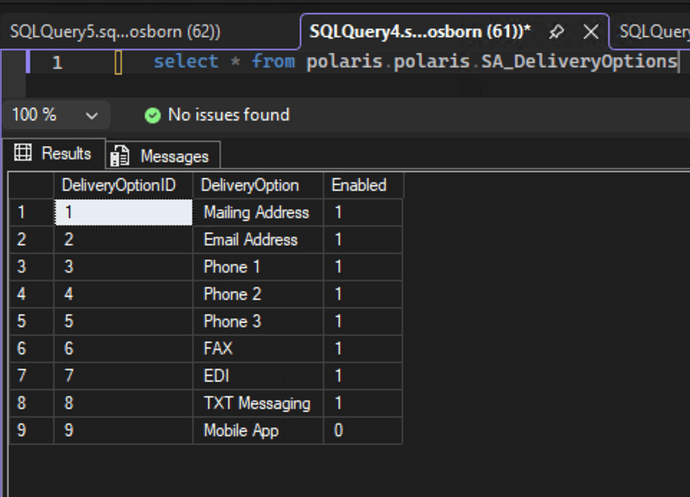The image size is (690, 497).
Task: Click the No issues found status text
Action: [x=229, y=115]
